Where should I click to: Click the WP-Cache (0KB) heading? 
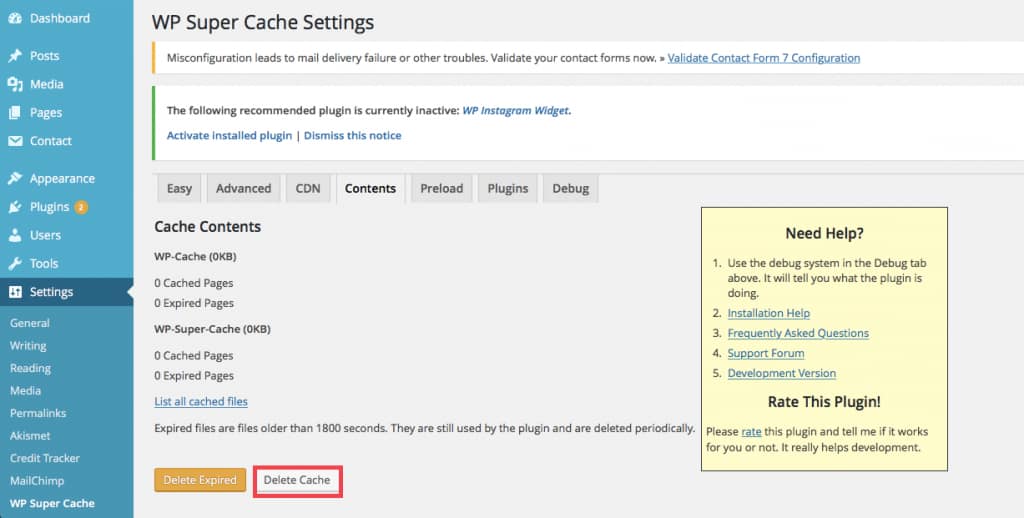[x=195, y=257]
